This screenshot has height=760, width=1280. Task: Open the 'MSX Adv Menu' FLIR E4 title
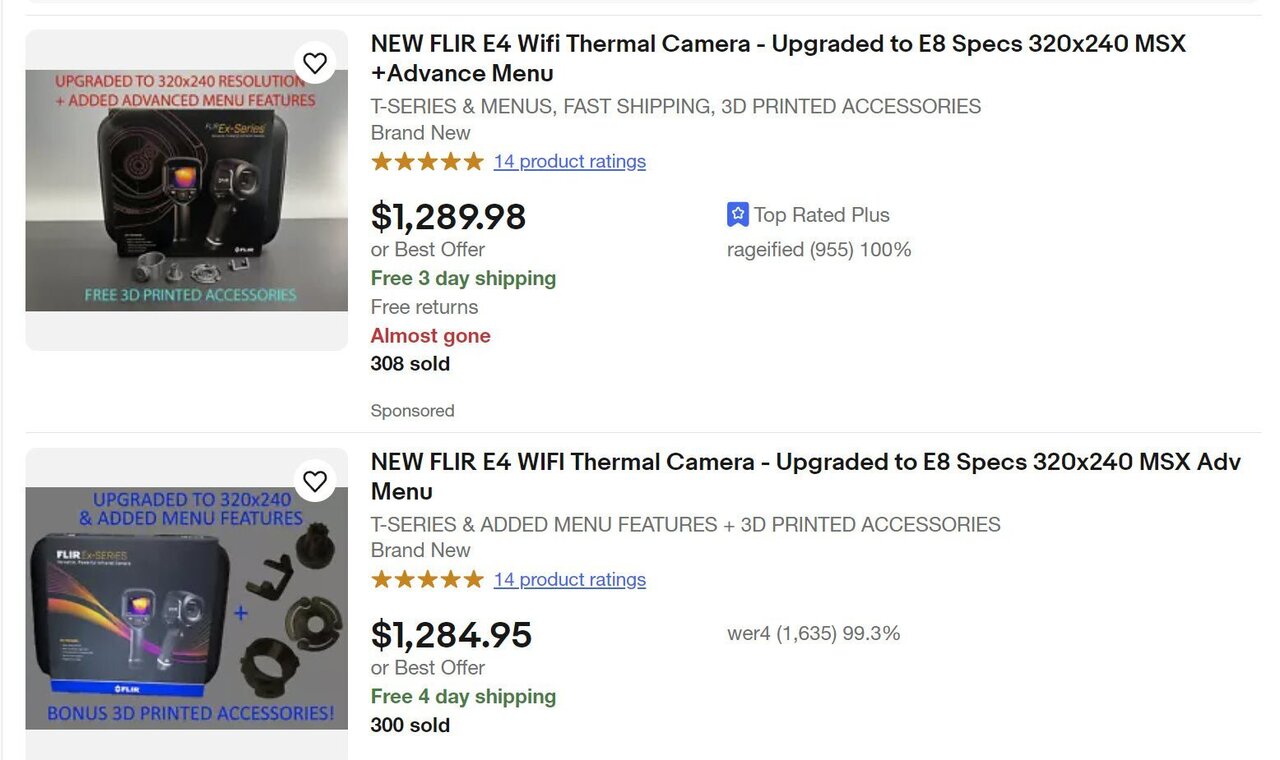tap(805, 476)
